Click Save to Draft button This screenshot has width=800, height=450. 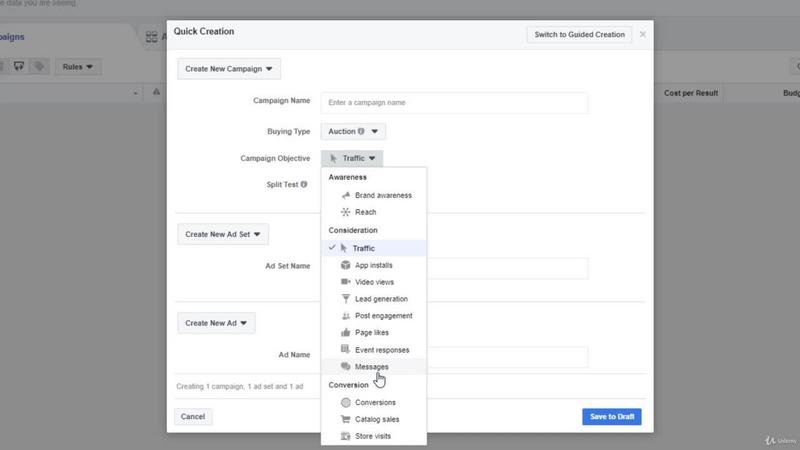[612, 416]
